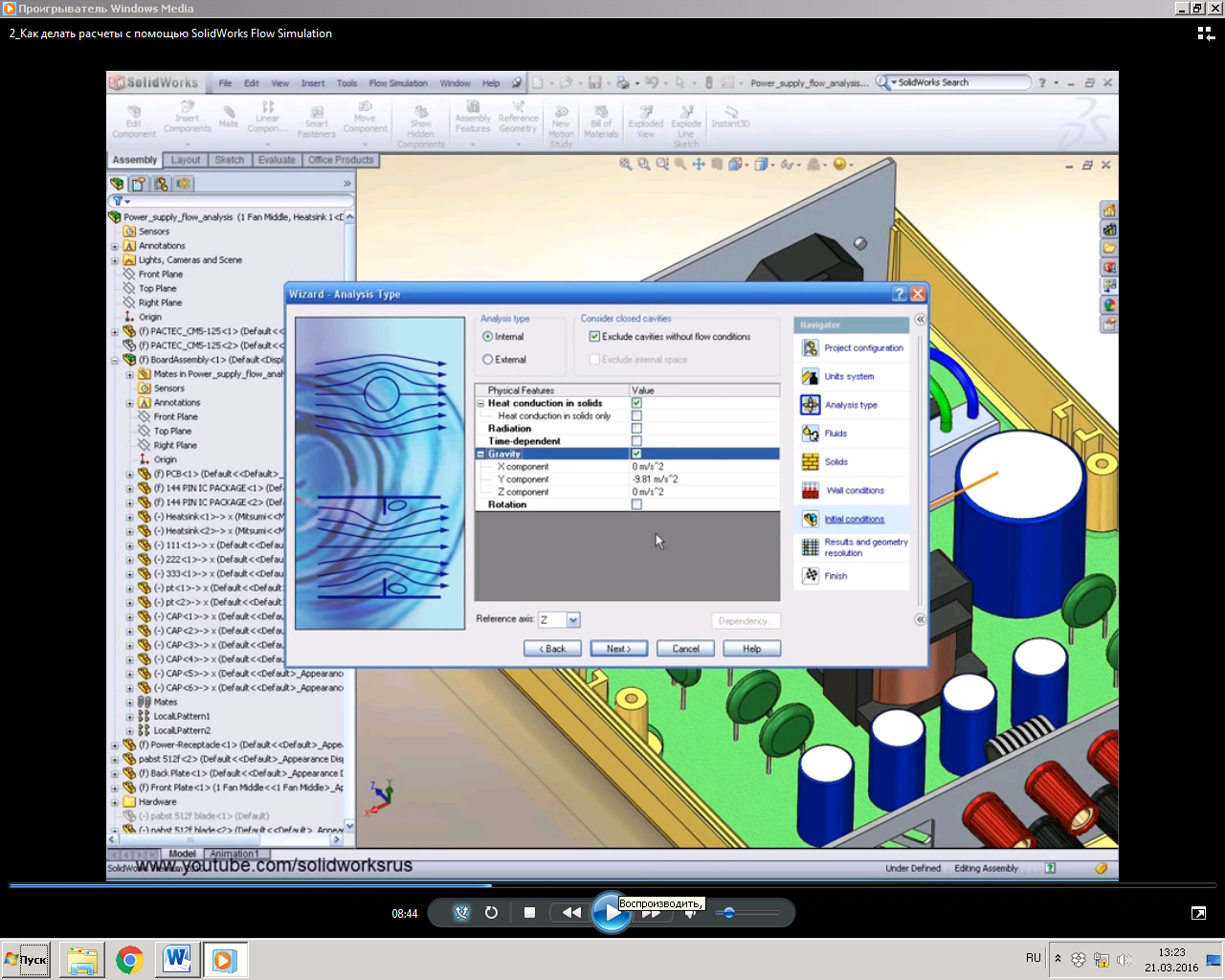This screenshot has width=1225, height=980.
Task: Click the Stop button in media player
Action: [x=529, y=912]
